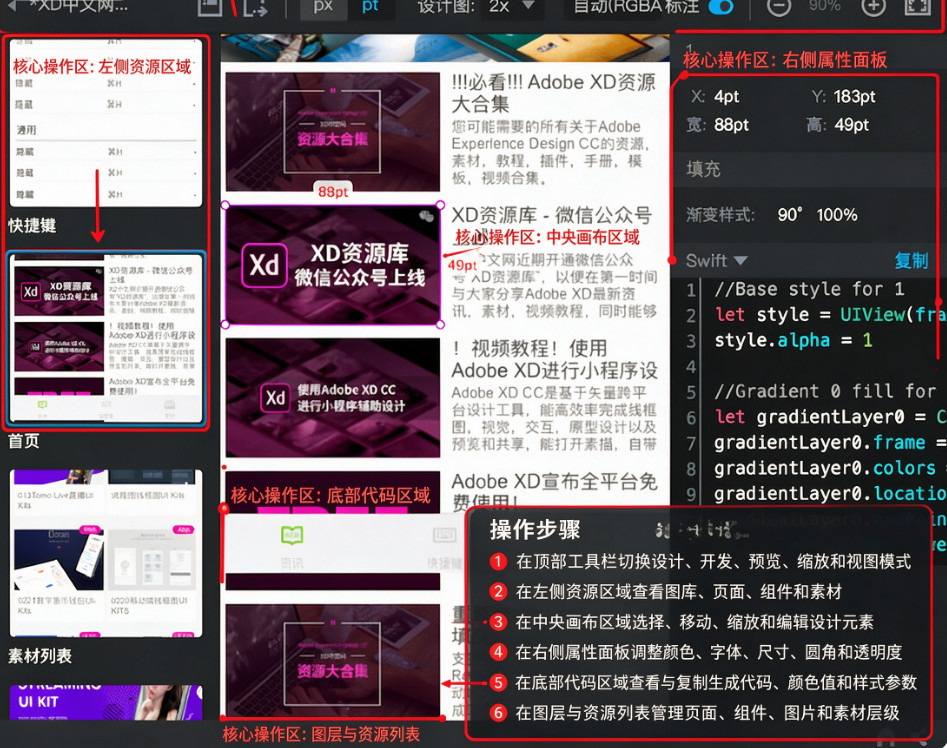Screen dimensions: 947x748
Task: Click the title XD资源库 - 微信公众号
Action: click(551, 215)
